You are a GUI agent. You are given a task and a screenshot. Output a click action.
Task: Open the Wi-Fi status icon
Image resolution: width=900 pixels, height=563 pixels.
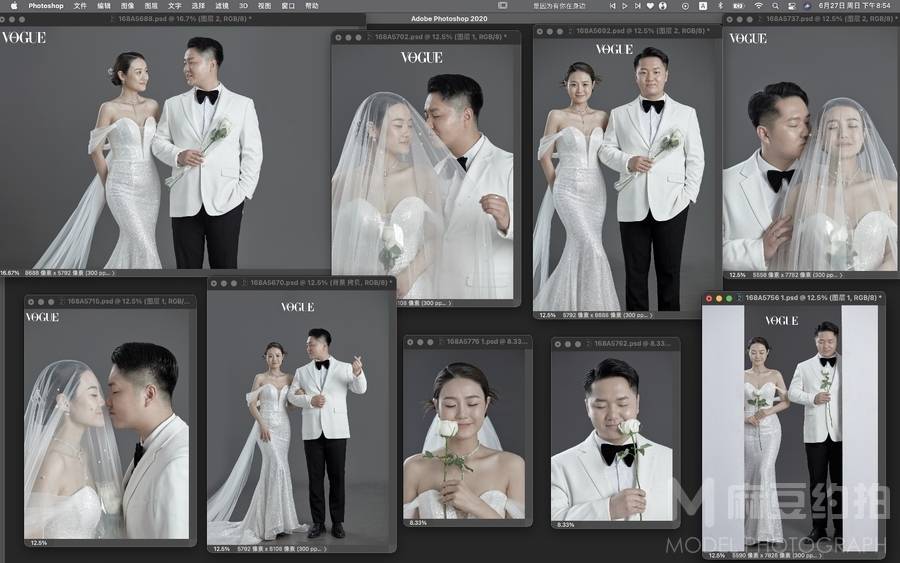(759, 6)
